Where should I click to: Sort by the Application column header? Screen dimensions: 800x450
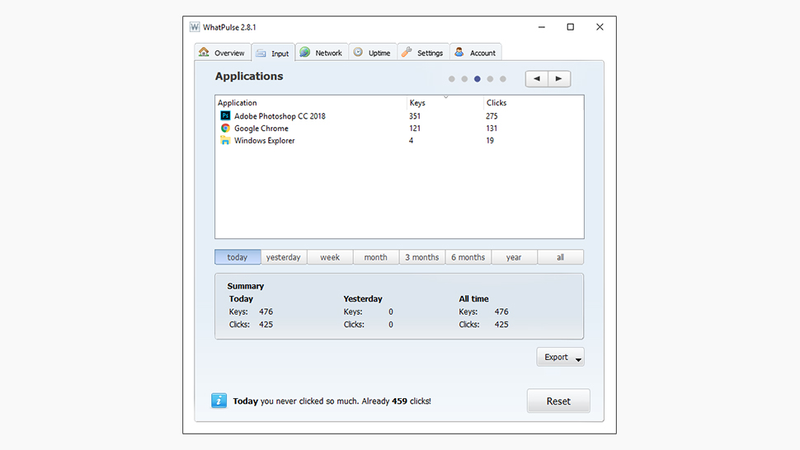tap(311, 103)
